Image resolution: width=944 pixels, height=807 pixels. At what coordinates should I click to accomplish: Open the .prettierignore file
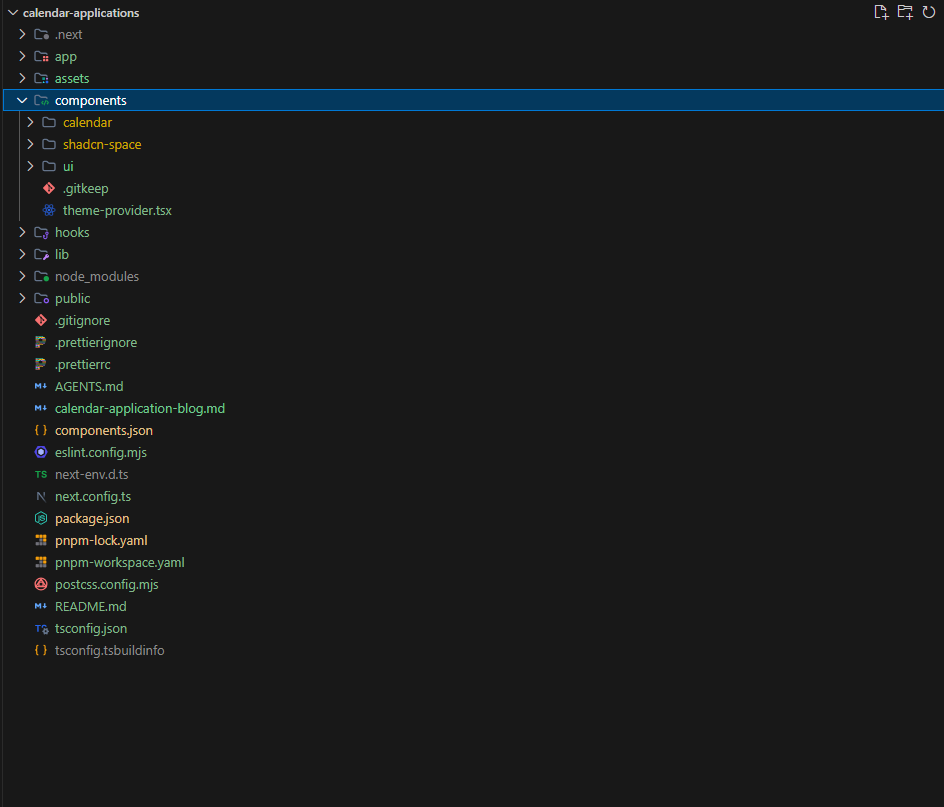[x=96, y=342]
